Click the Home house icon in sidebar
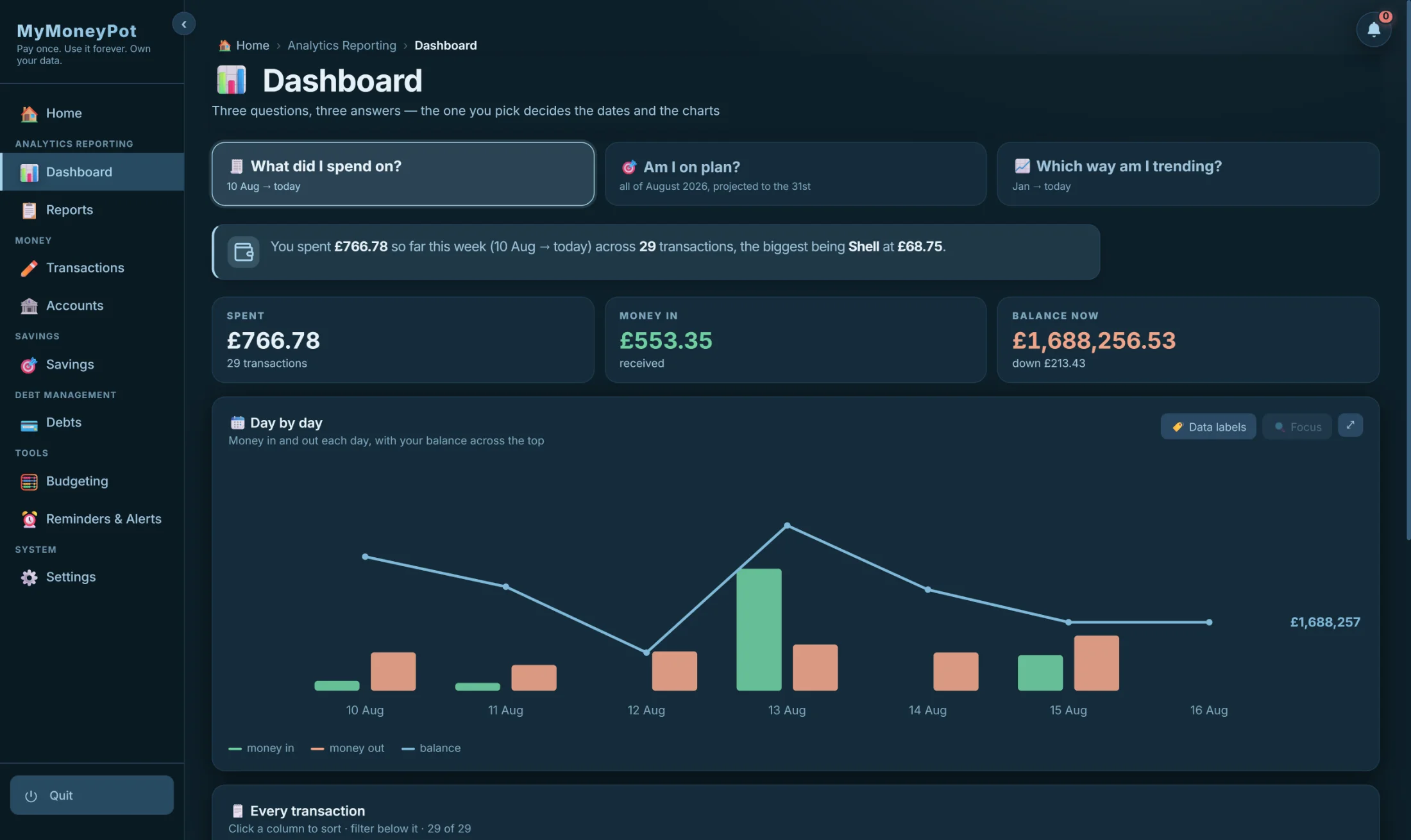The width and height of the screenshot is (1411, 840). 29,113
